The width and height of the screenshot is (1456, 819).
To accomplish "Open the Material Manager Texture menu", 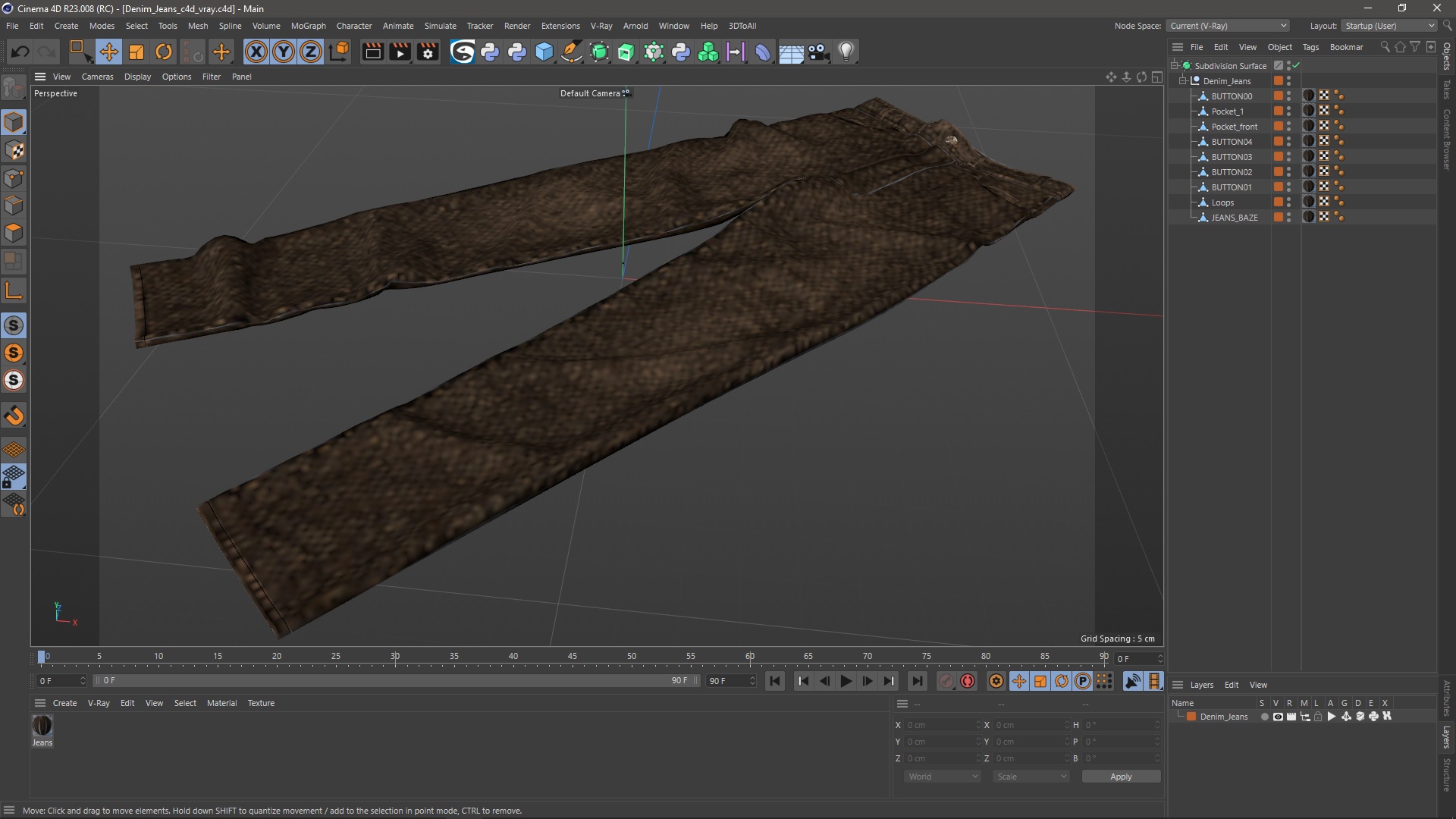I will tap(261, 703).
